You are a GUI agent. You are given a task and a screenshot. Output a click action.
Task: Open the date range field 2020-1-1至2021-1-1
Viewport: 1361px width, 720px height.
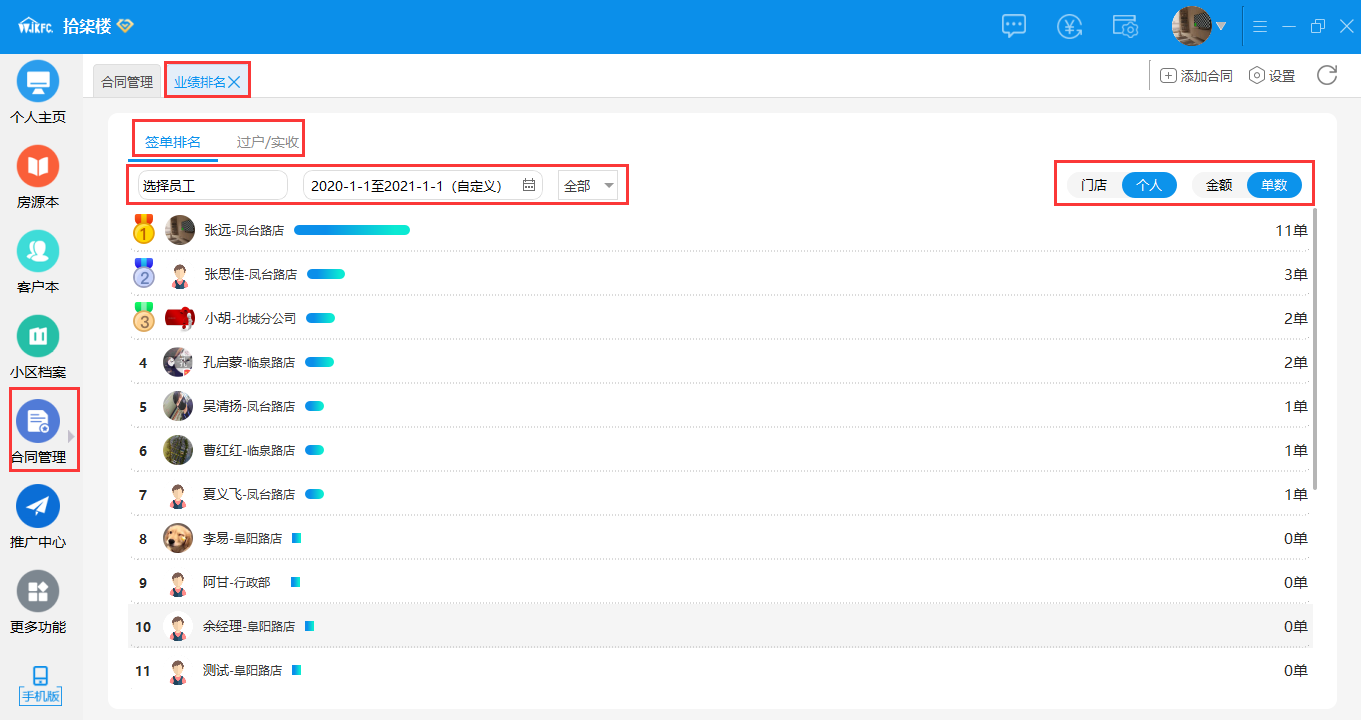point(423,186)
